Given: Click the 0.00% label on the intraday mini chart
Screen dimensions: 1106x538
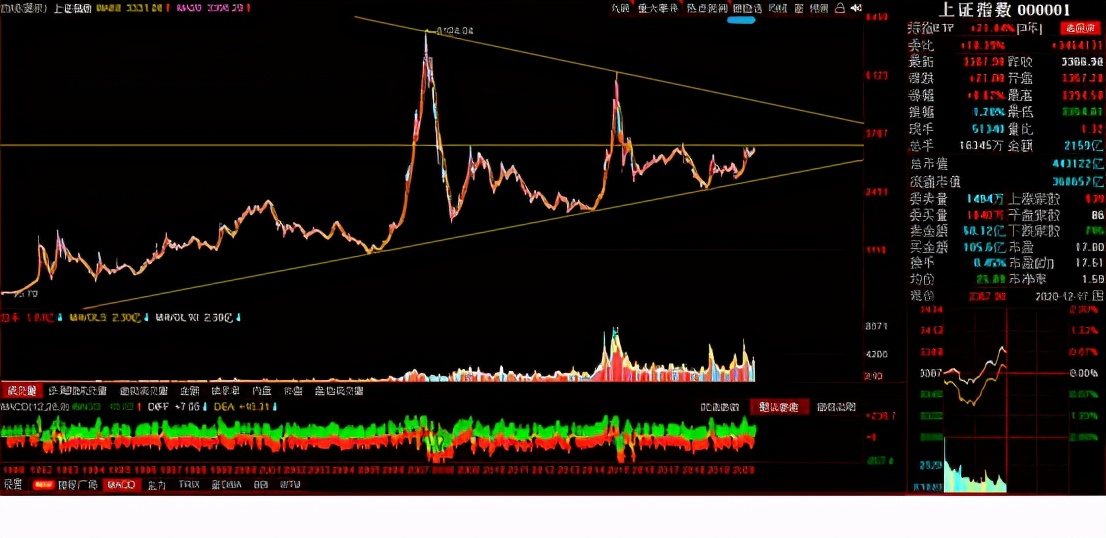Looking at the screenshot, I should pos(1084,372).
